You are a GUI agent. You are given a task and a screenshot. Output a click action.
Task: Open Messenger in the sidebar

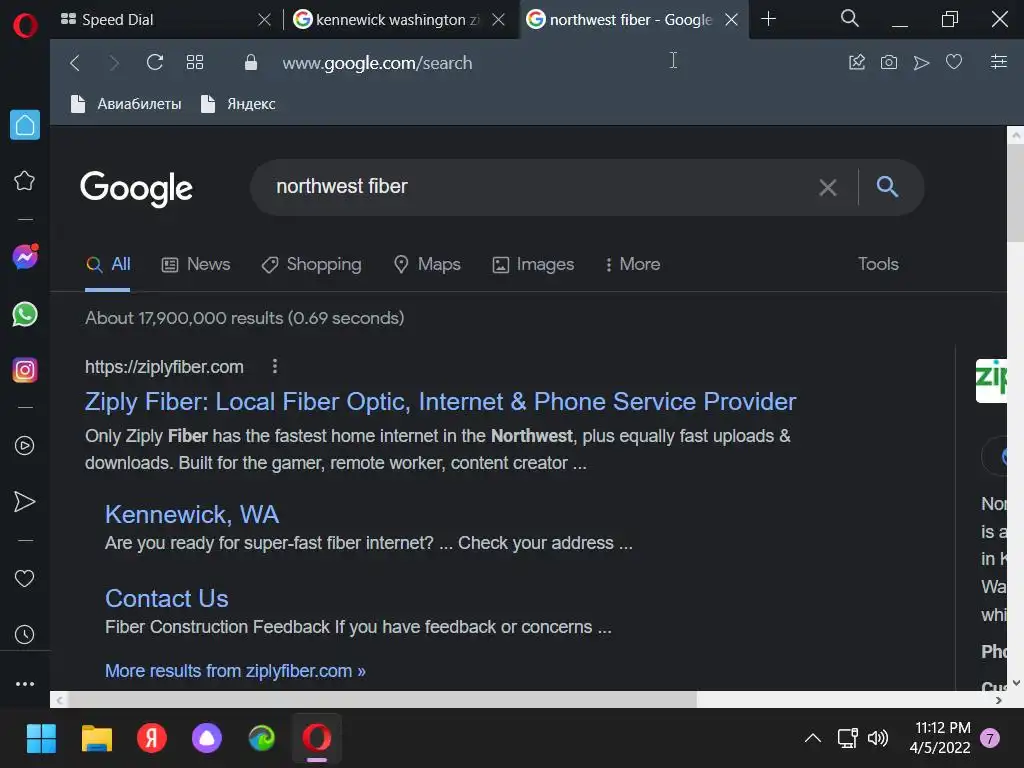(x=25, y=257)
